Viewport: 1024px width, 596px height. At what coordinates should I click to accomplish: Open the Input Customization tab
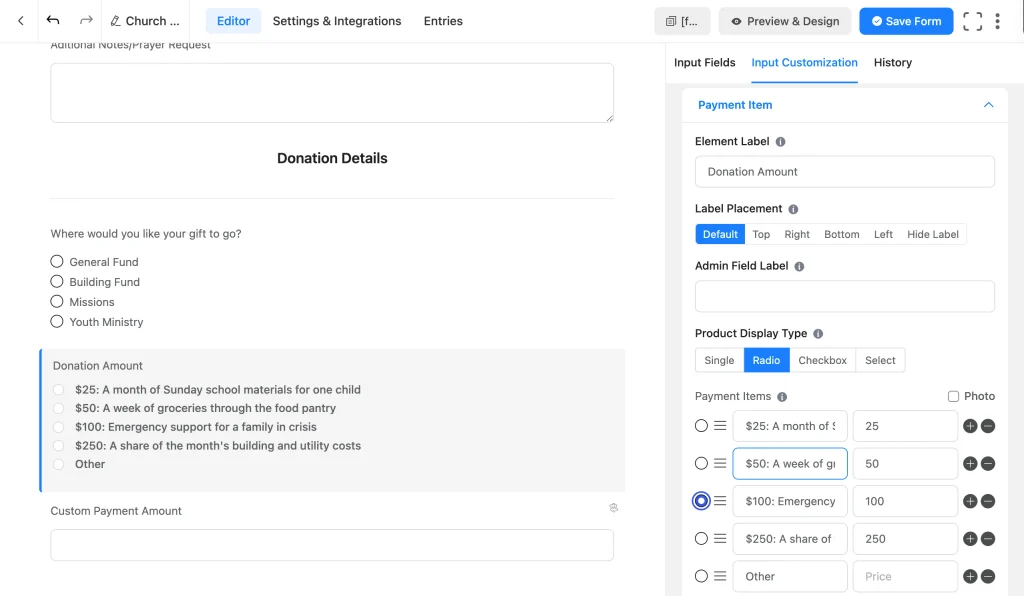[x=805, y=63]
